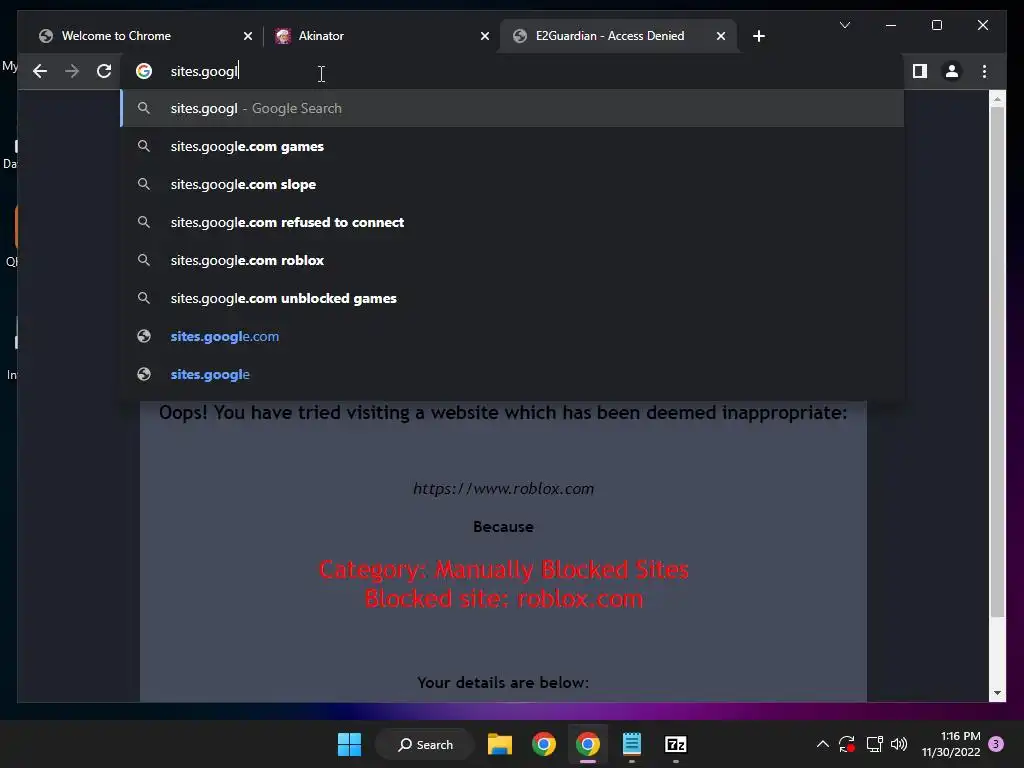Open the clock and date flyout
This screenshot has width=1024, height=768.
[951, 744]
